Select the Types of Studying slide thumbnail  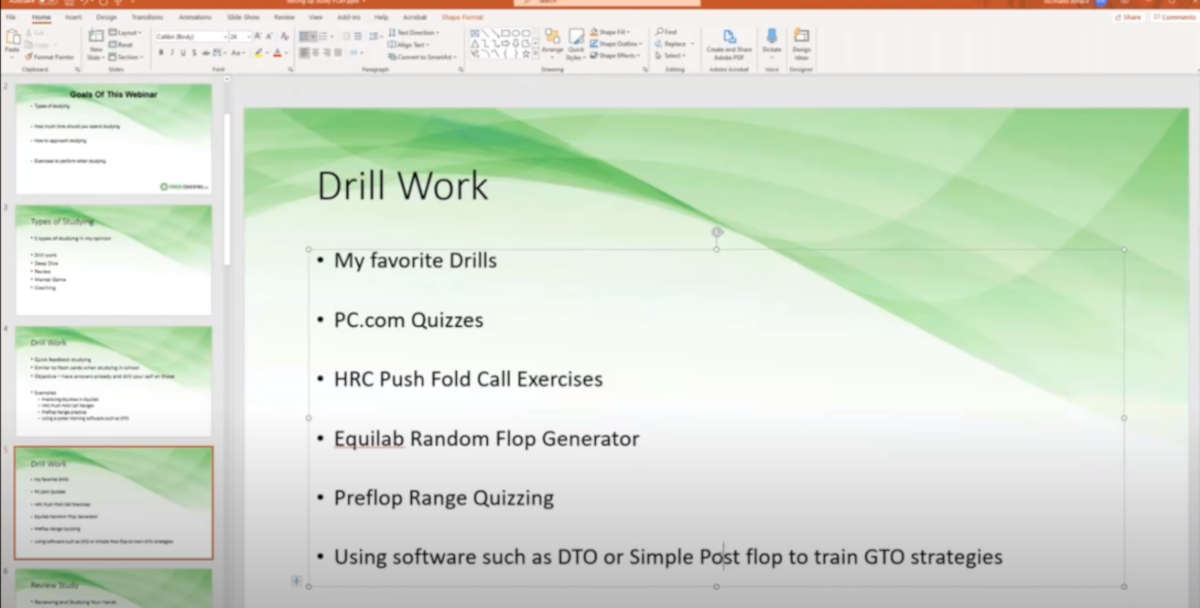tap(113, 260)
